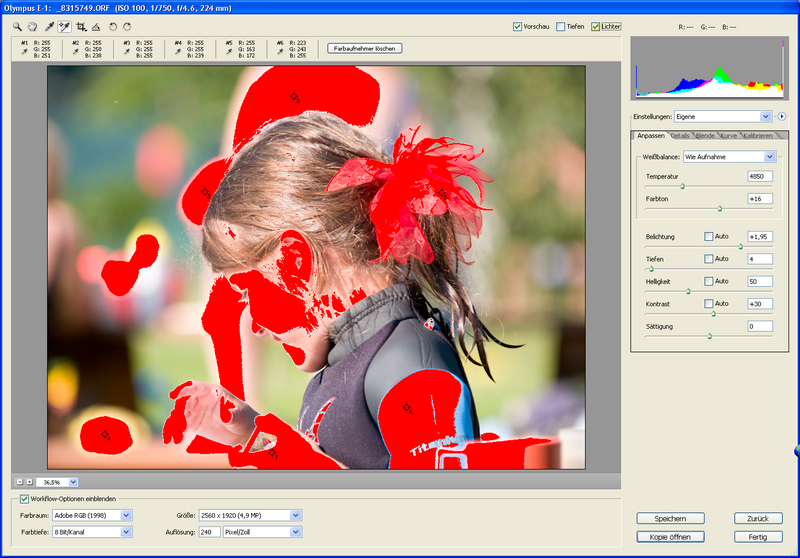Open the Kurve tab
800x558 pixels.
click(x=728, y=136)
